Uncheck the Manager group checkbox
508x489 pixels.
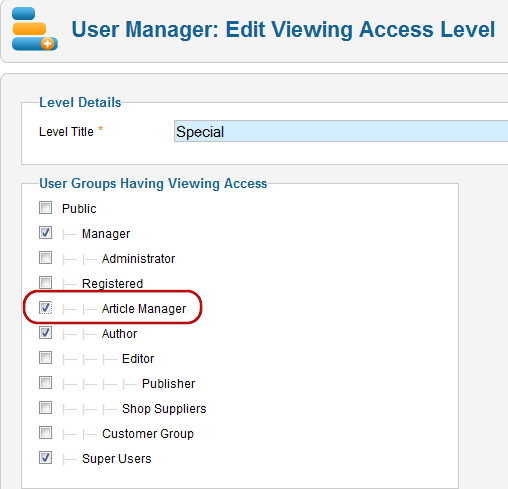[45, 233]
